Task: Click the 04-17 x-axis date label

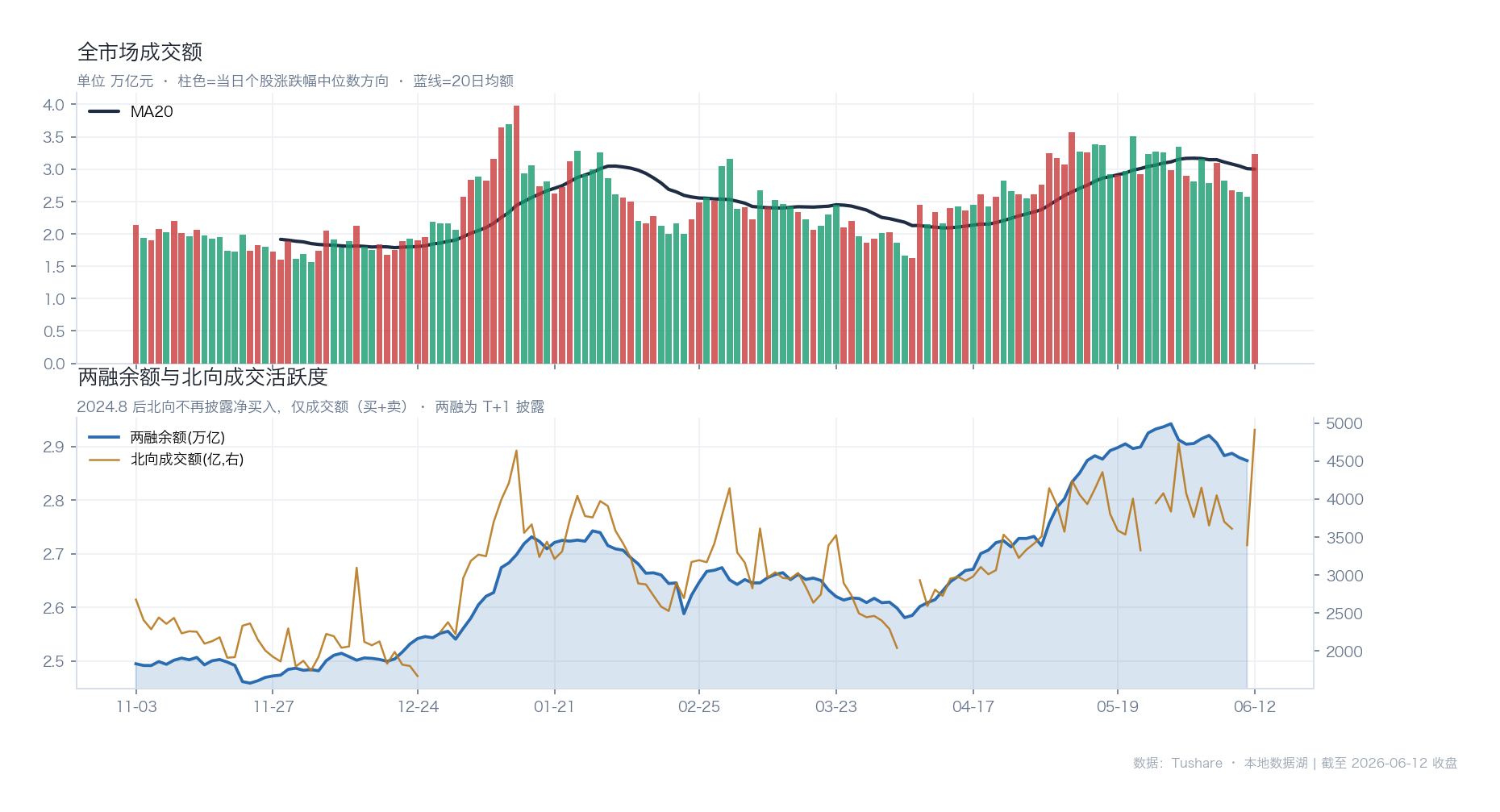Action: 973,706
